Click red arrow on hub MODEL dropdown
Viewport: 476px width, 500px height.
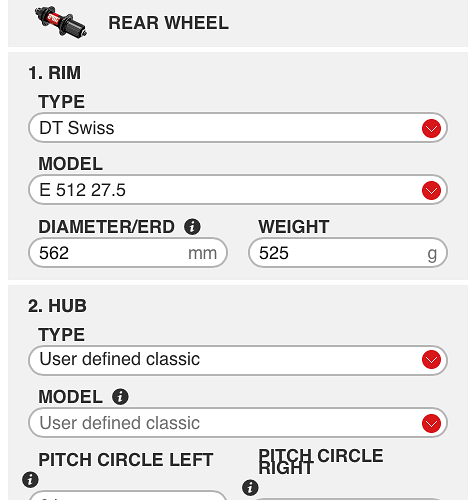click(x=431, y=423)
